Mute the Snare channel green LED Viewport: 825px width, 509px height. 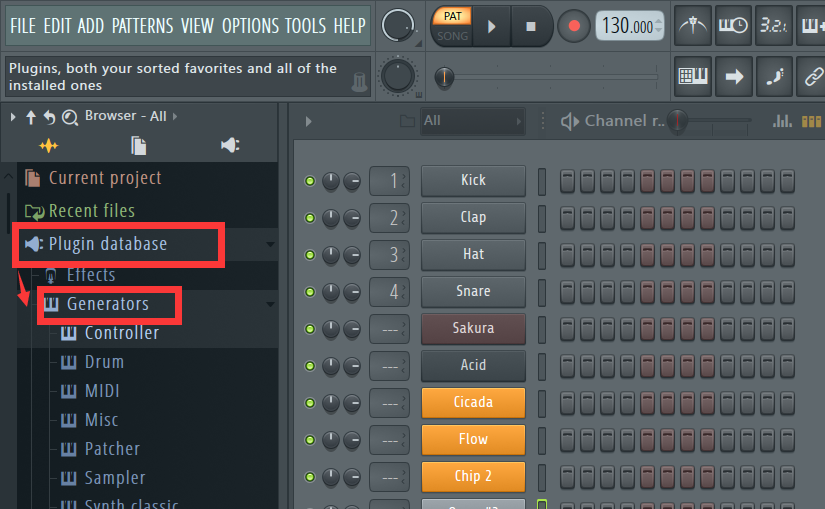(x=310, y=292)
